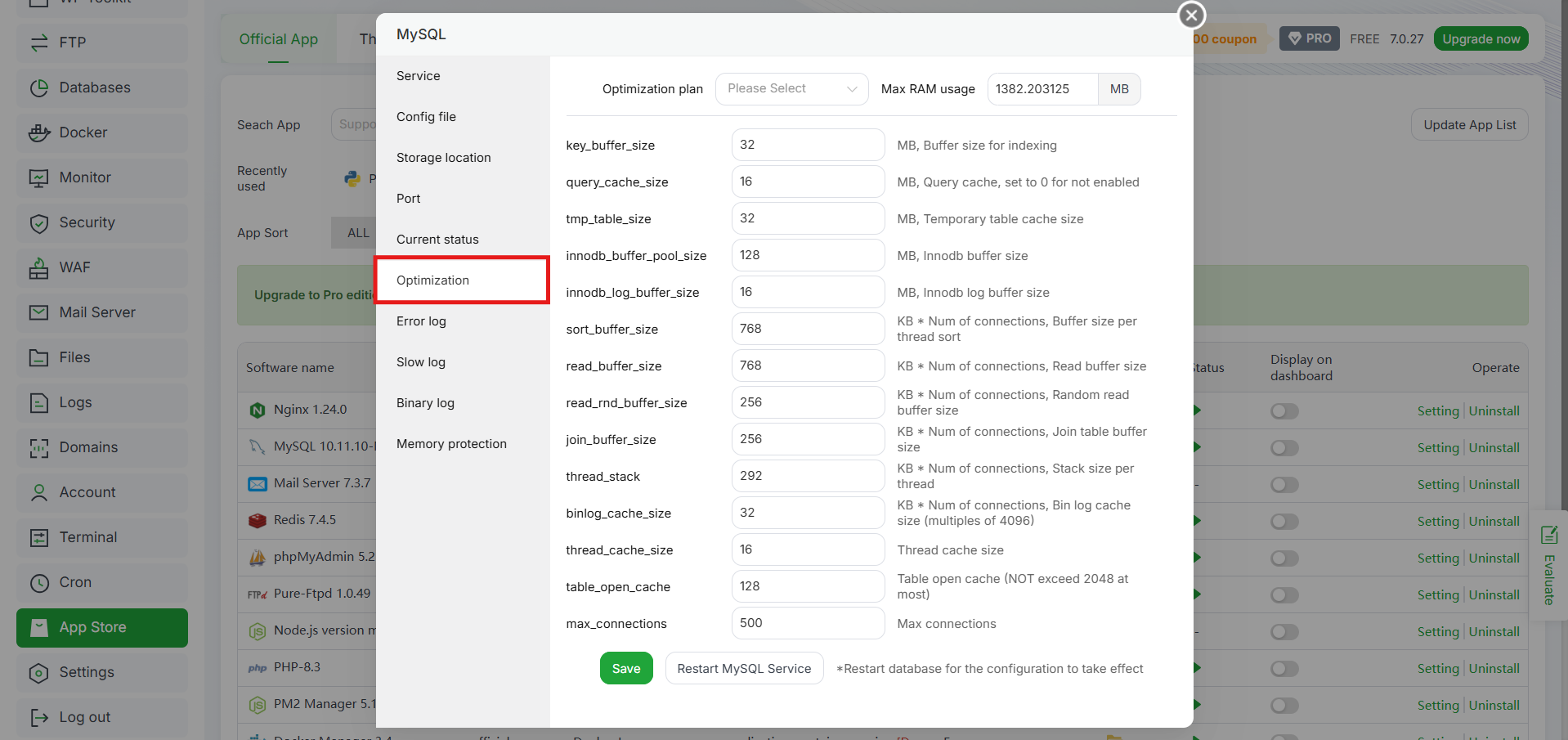Click the Evaluate feedback icon
Image resolution: width=1568 pixels, height=740 pixels.
click(x=1549, y=536)
